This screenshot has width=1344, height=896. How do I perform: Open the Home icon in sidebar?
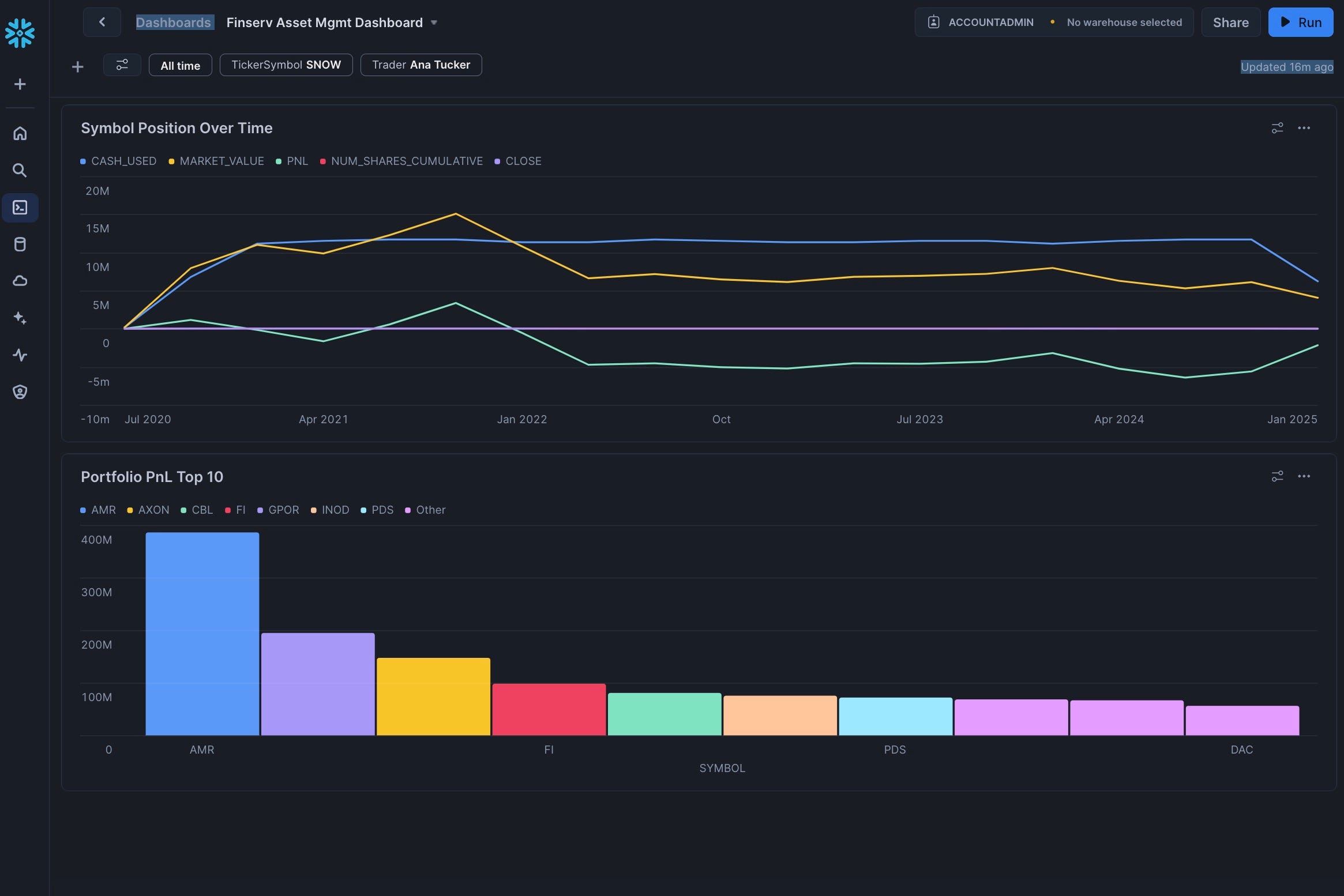tap(20, 134)
